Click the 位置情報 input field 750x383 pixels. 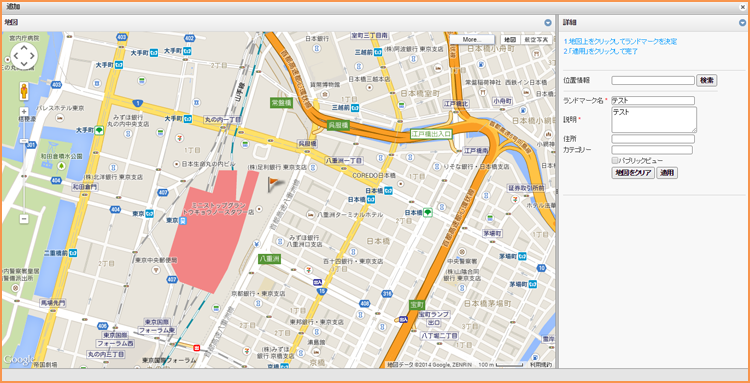point(653,80)
